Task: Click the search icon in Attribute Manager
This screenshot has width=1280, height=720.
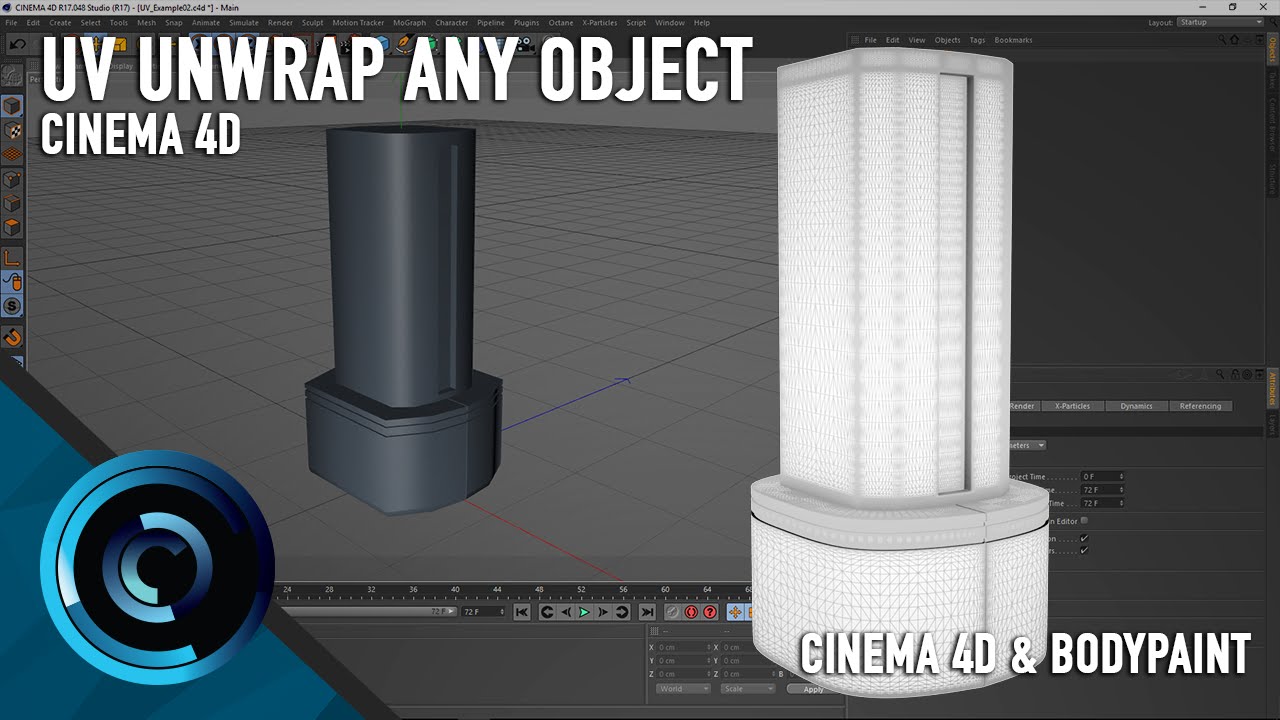Action: click(x=1222, y=374)
